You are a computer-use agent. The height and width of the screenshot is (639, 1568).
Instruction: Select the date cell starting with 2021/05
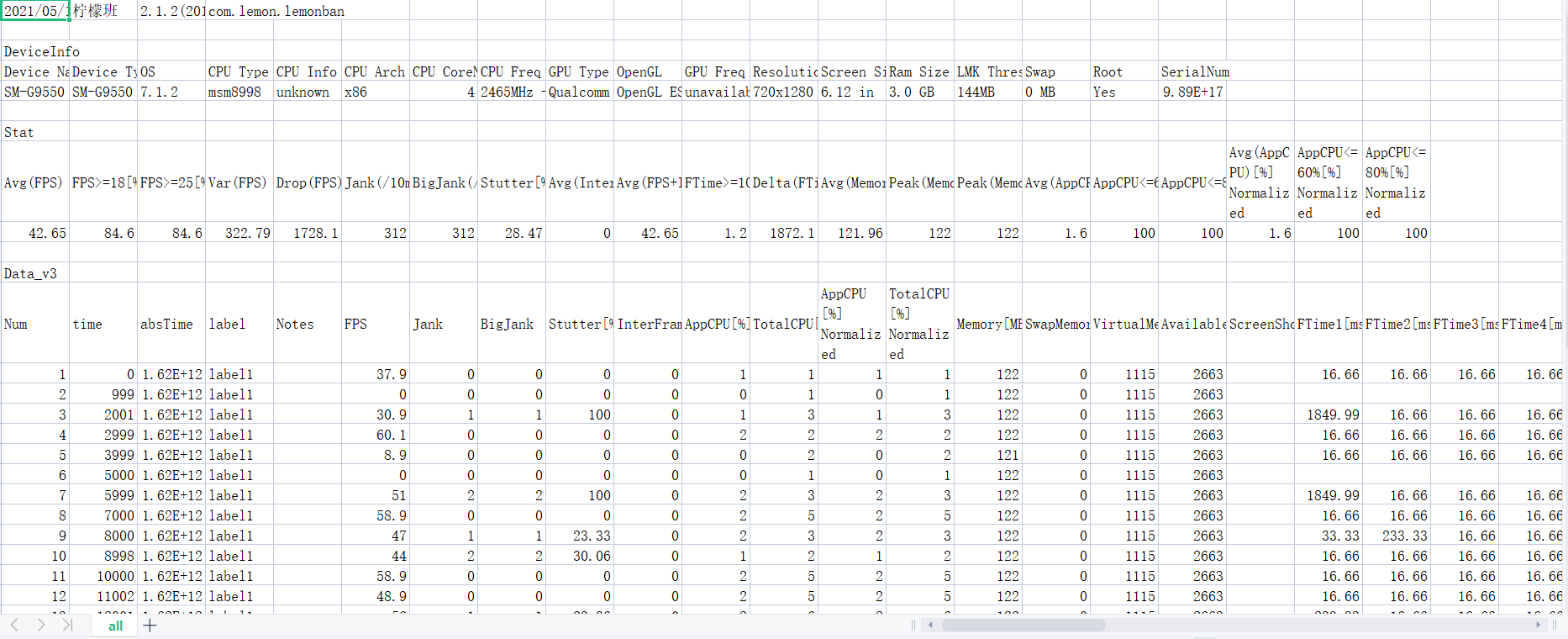35,11
